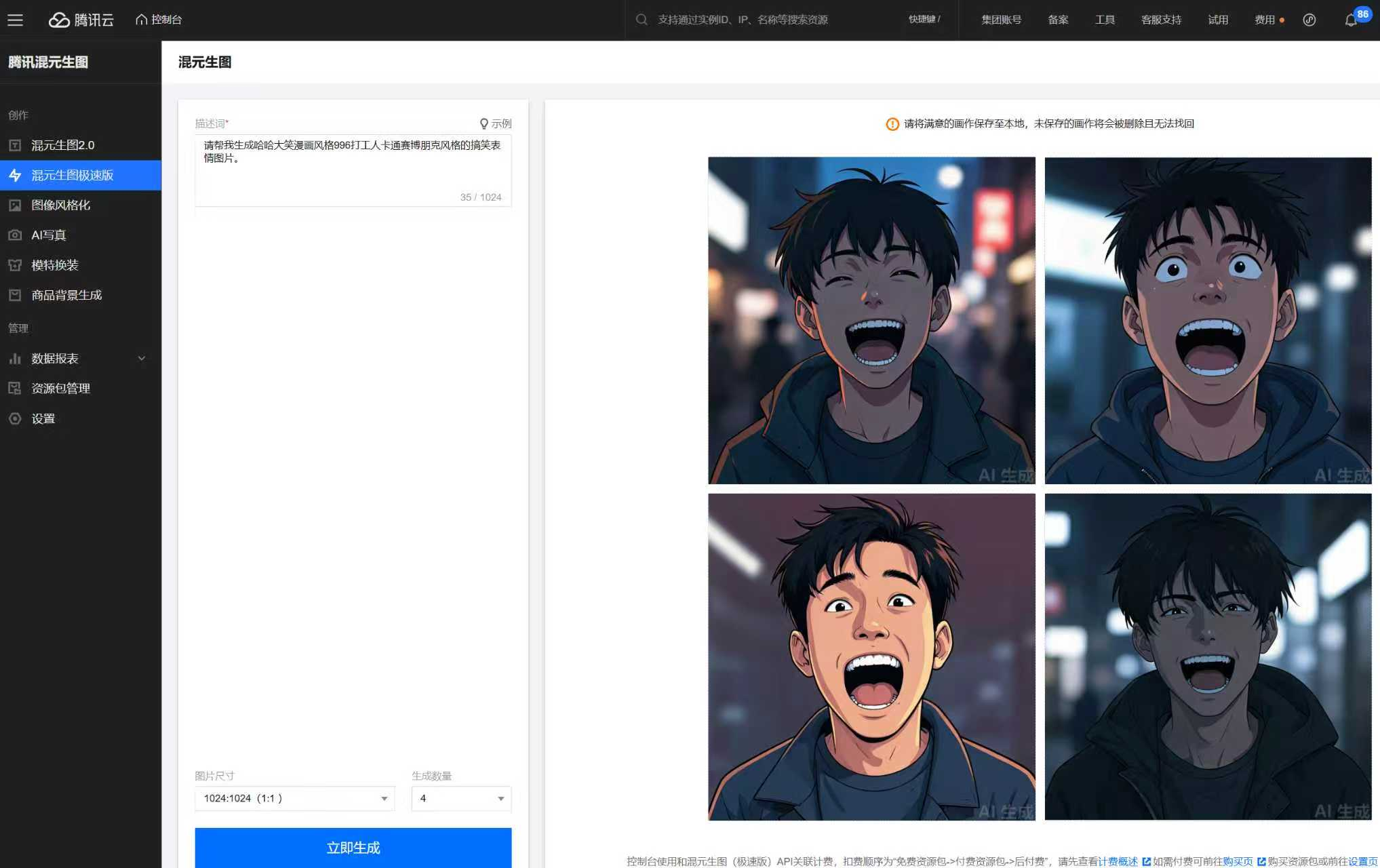Select AI写真 from the sidebar
The width and height of the screenshot is (1380, 868).
[48, 235]
